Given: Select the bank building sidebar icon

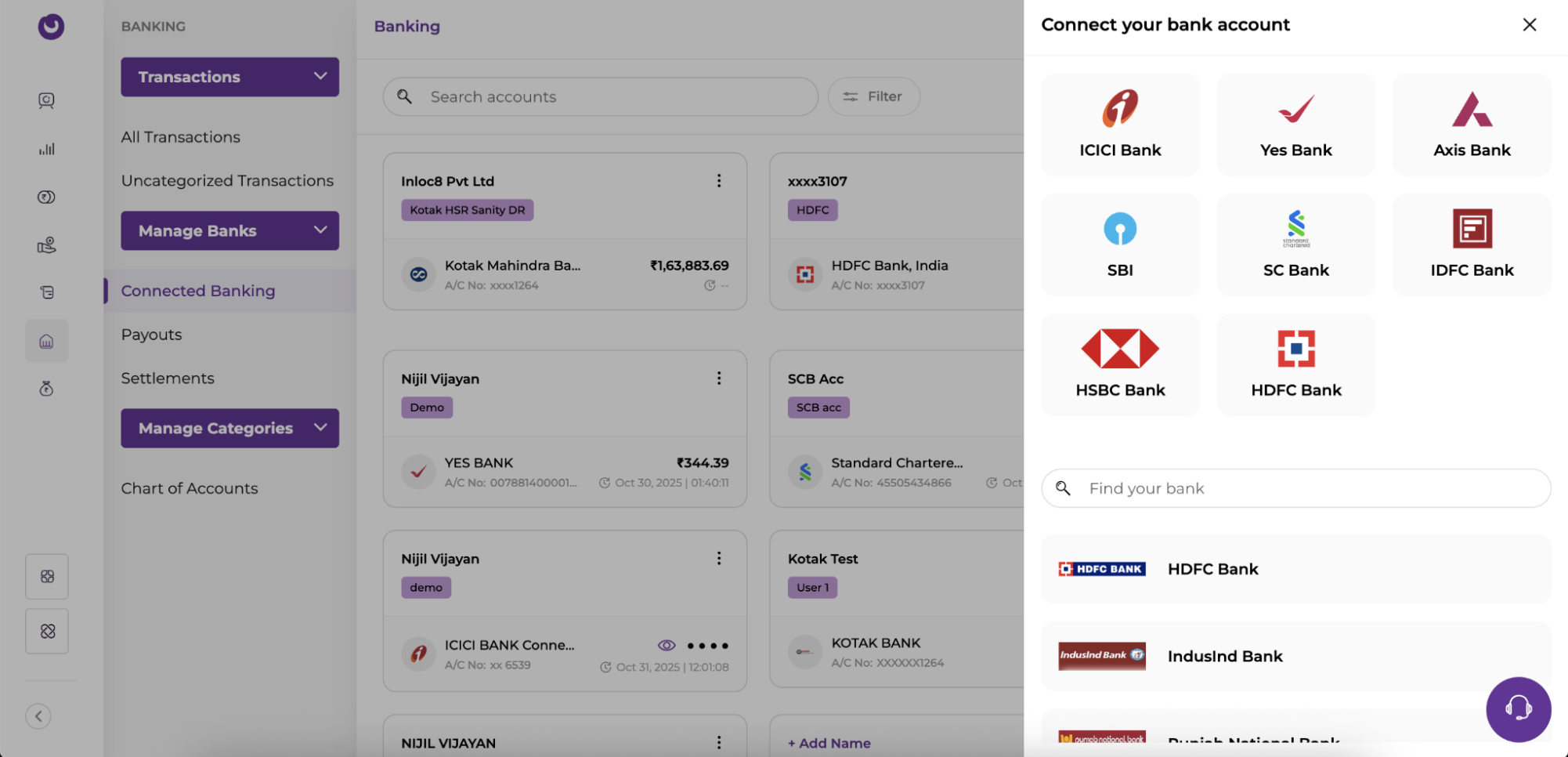Looking at the screenshot, I should 47,341.
